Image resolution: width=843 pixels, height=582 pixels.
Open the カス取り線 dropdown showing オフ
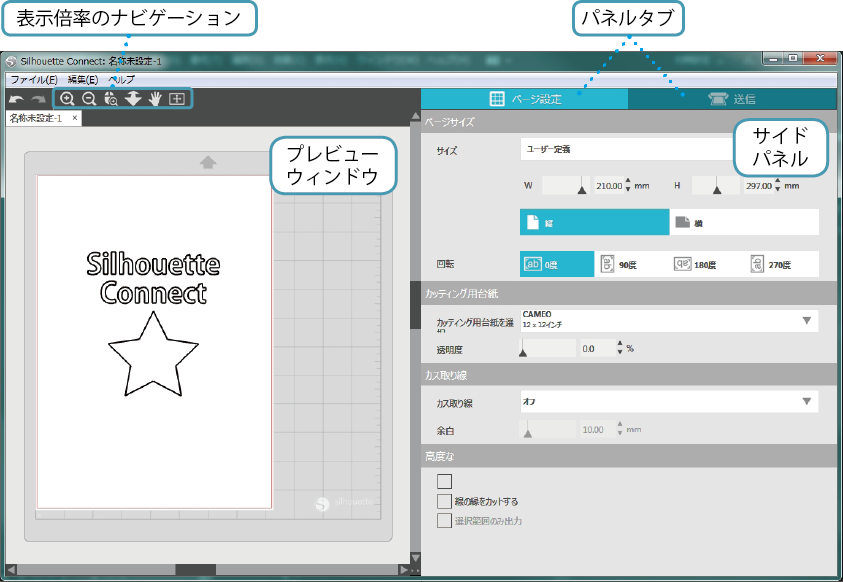coord(669,401)
